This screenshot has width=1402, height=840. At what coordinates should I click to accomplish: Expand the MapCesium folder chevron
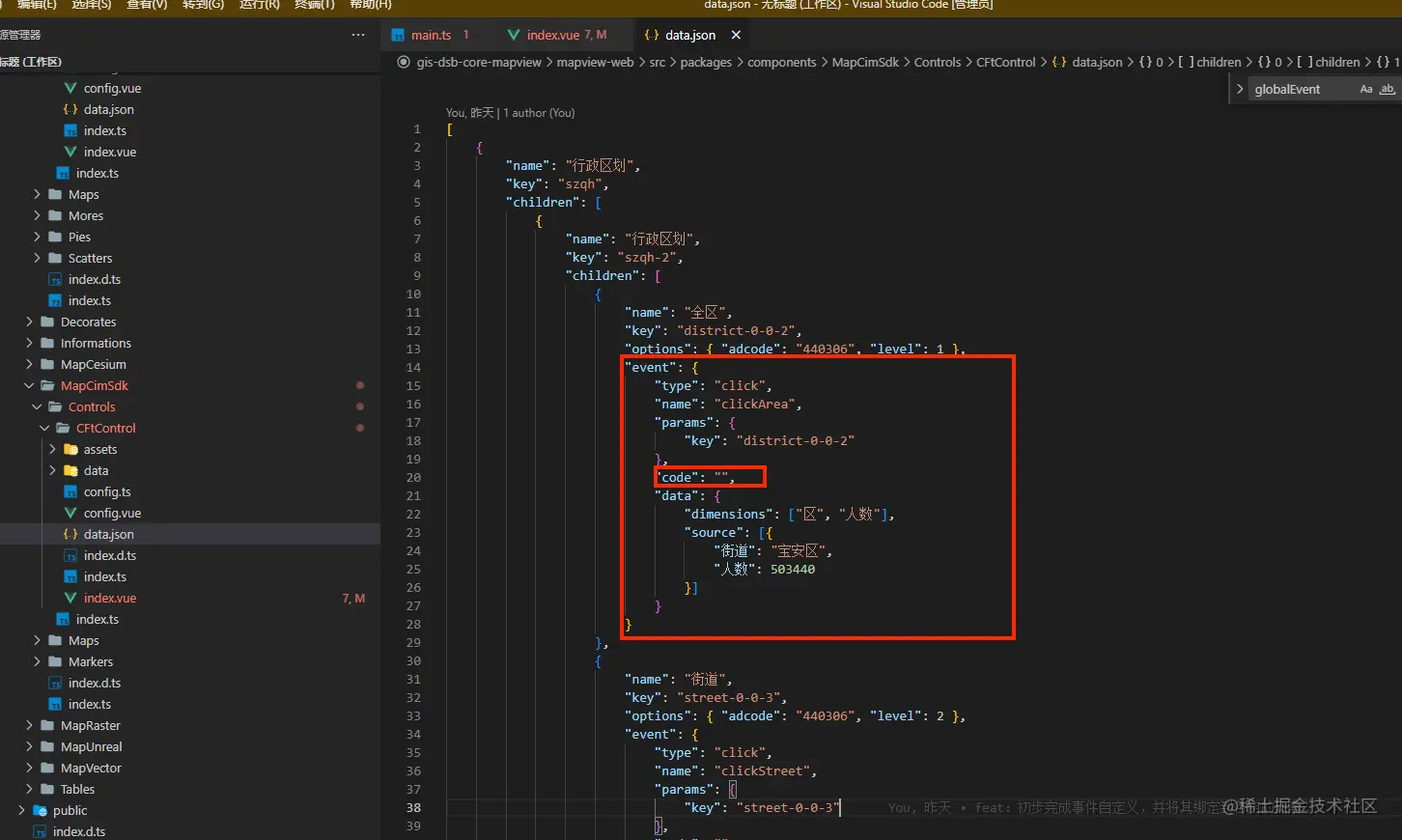point(30,364)
